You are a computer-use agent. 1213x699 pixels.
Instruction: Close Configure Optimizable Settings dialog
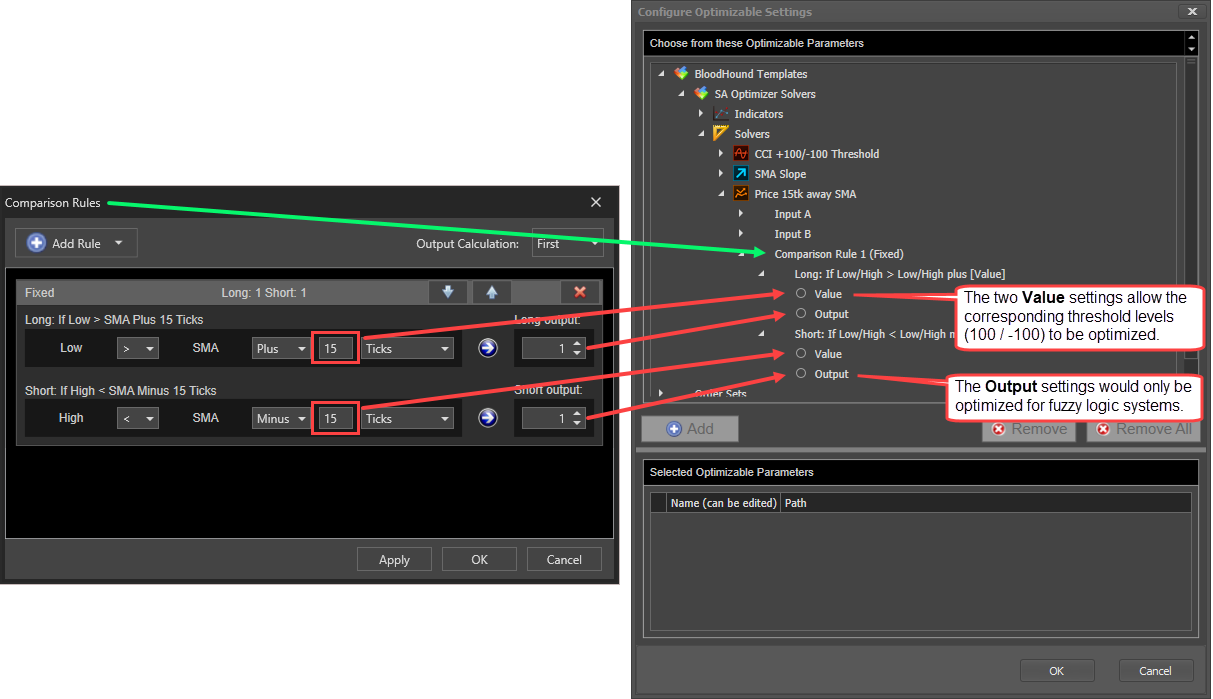tap(1190, 12)
